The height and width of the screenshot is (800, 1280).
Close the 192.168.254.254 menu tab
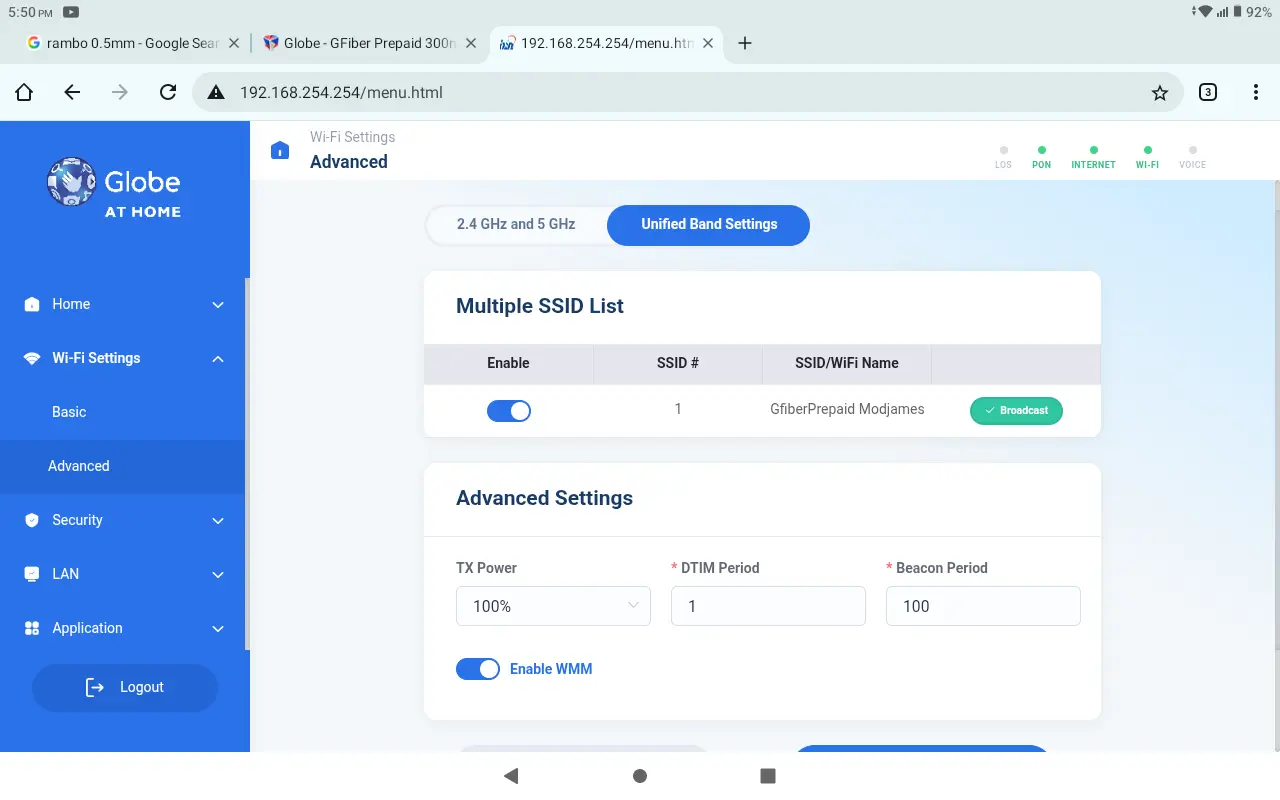point(708,43)
